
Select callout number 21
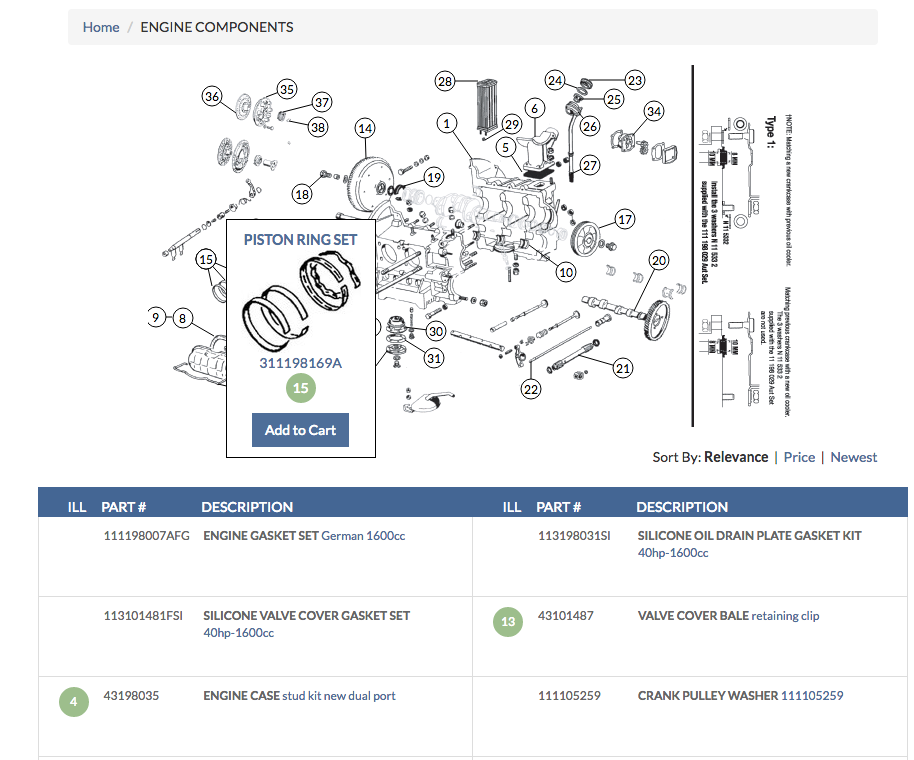pyautogui.click(x=623, y=368)
